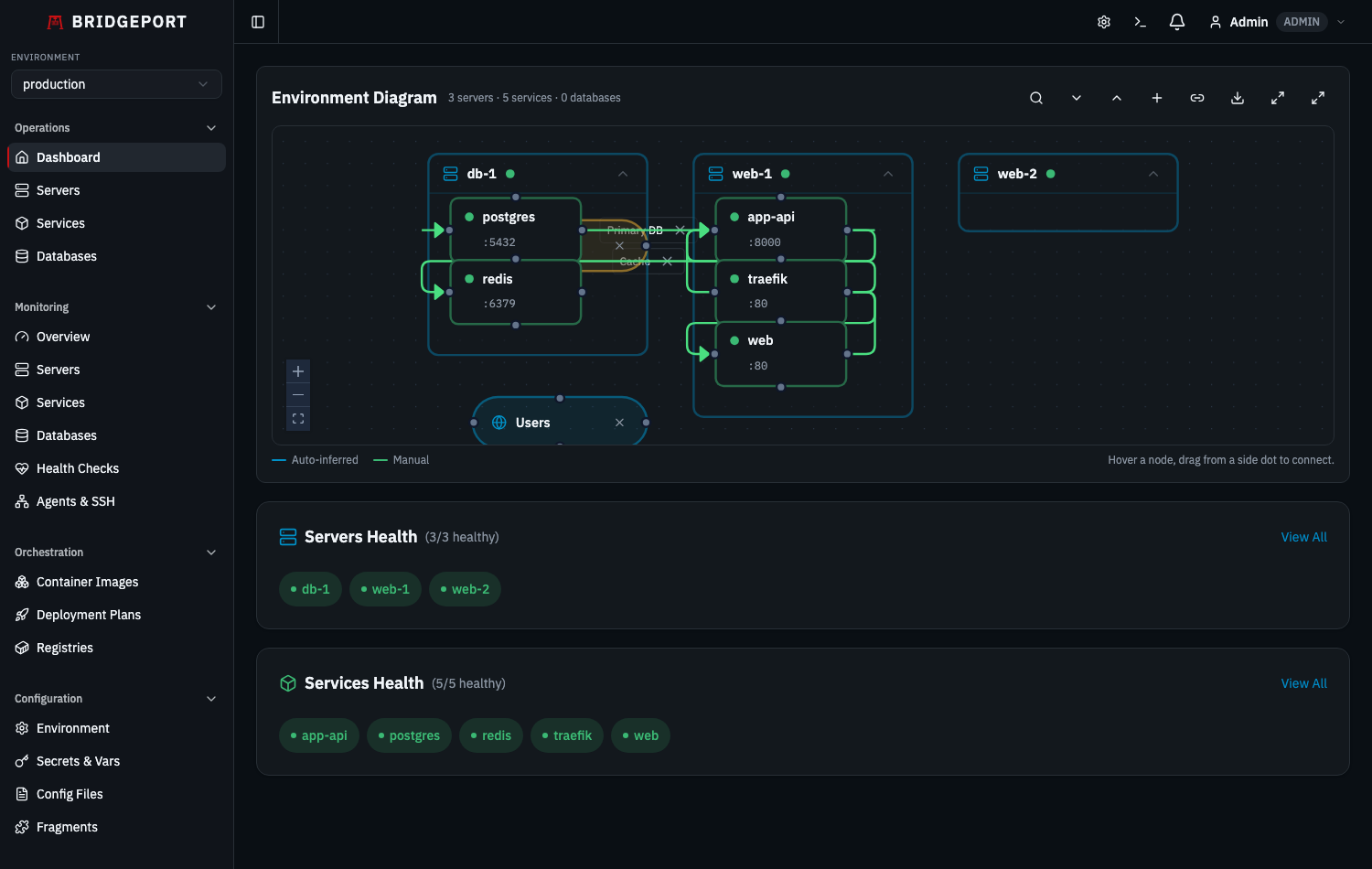Screen dimensions: 1372x869
Task: Delete the Cache connection X
Action: tap(668, 262)
